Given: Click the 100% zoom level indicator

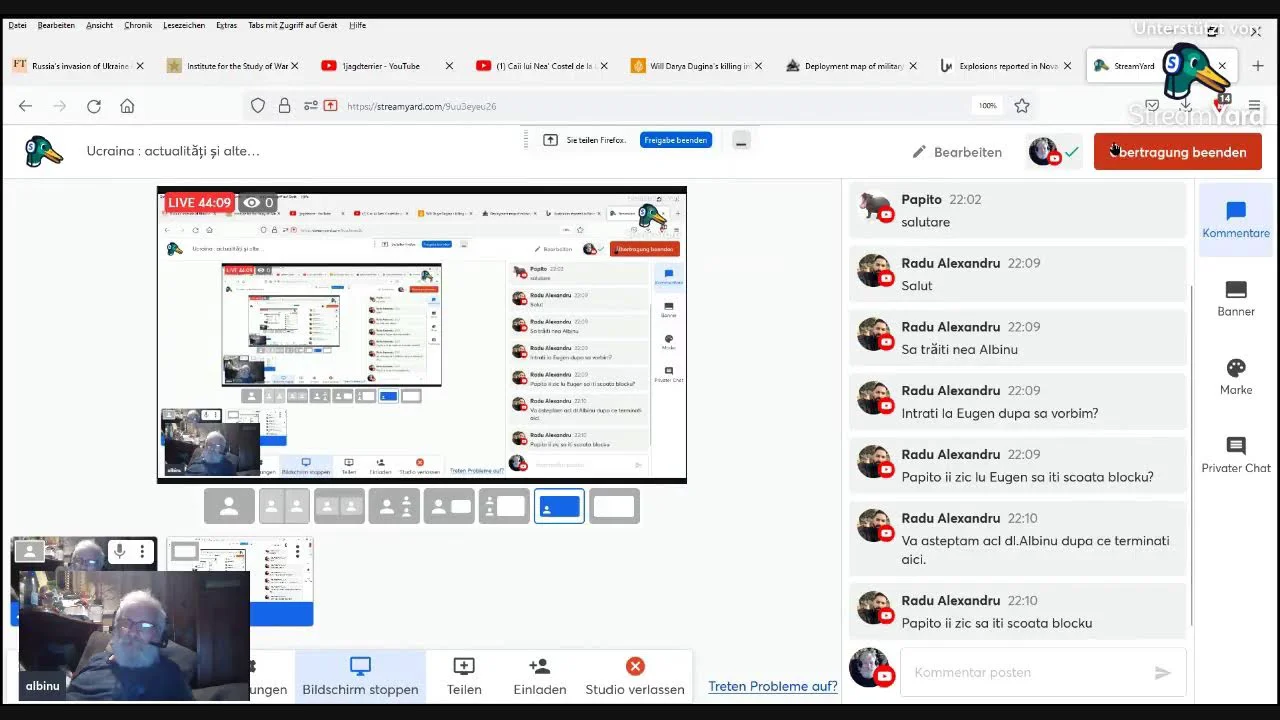Looking at the screenshot, I should point(988,106).
